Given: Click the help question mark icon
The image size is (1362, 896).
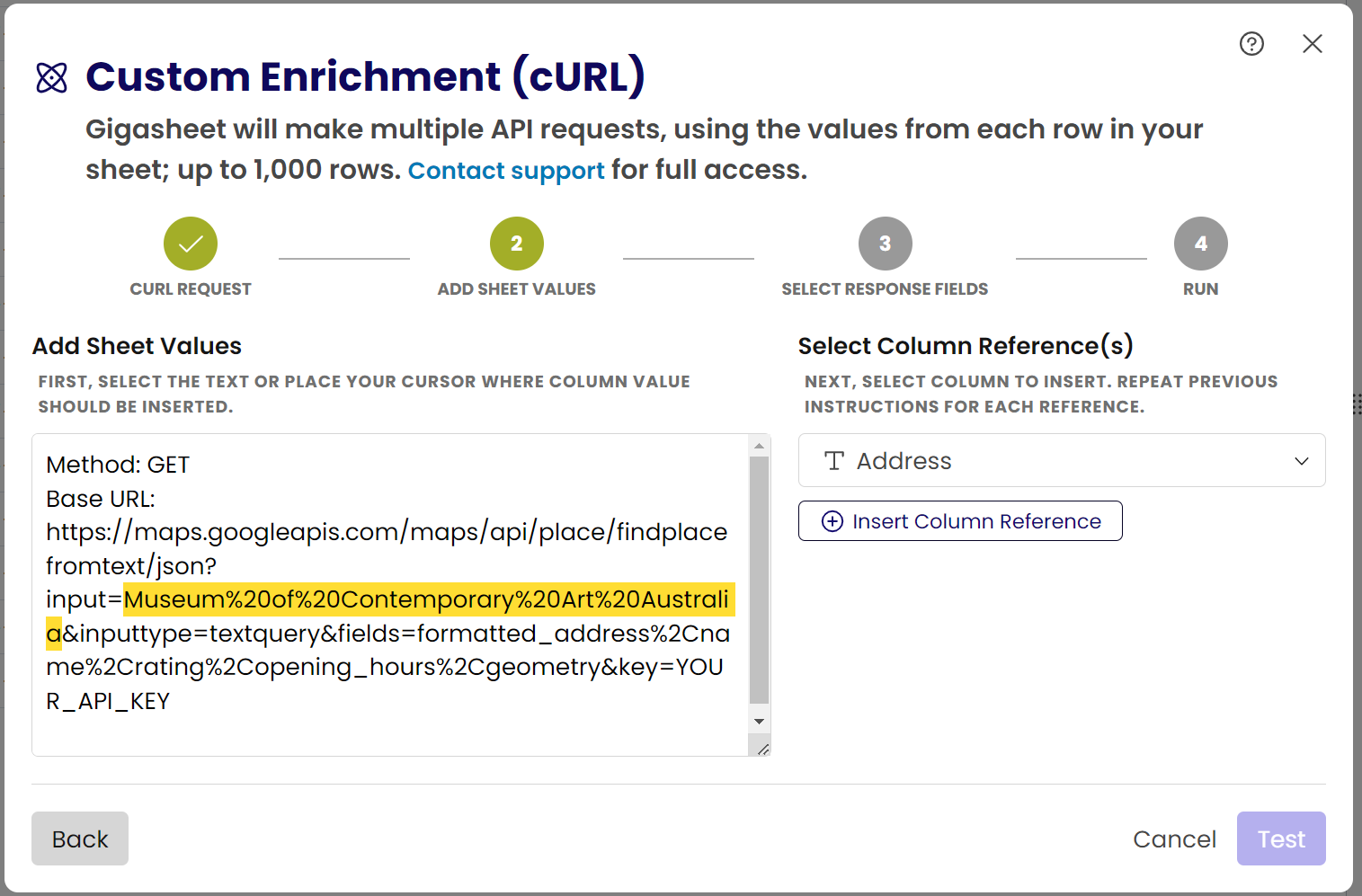Looking at the screenshot, I should pyautogui.click(x=1251, y=43).
